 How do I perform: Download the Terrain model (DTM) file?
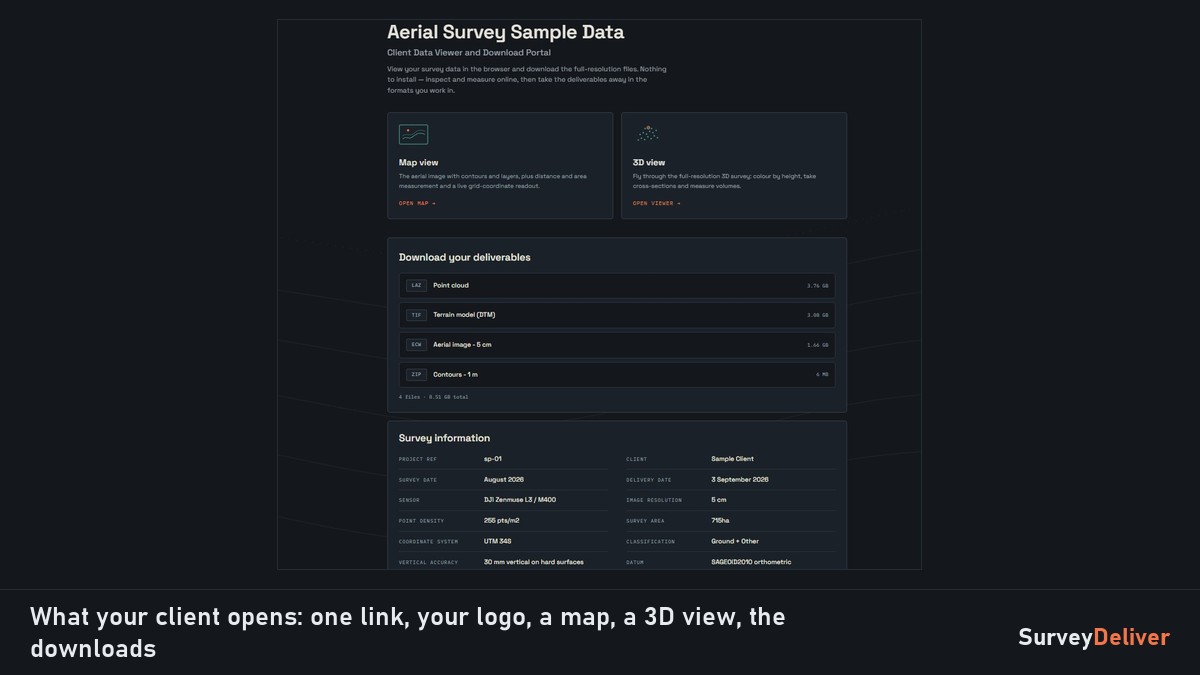(617, 315)
